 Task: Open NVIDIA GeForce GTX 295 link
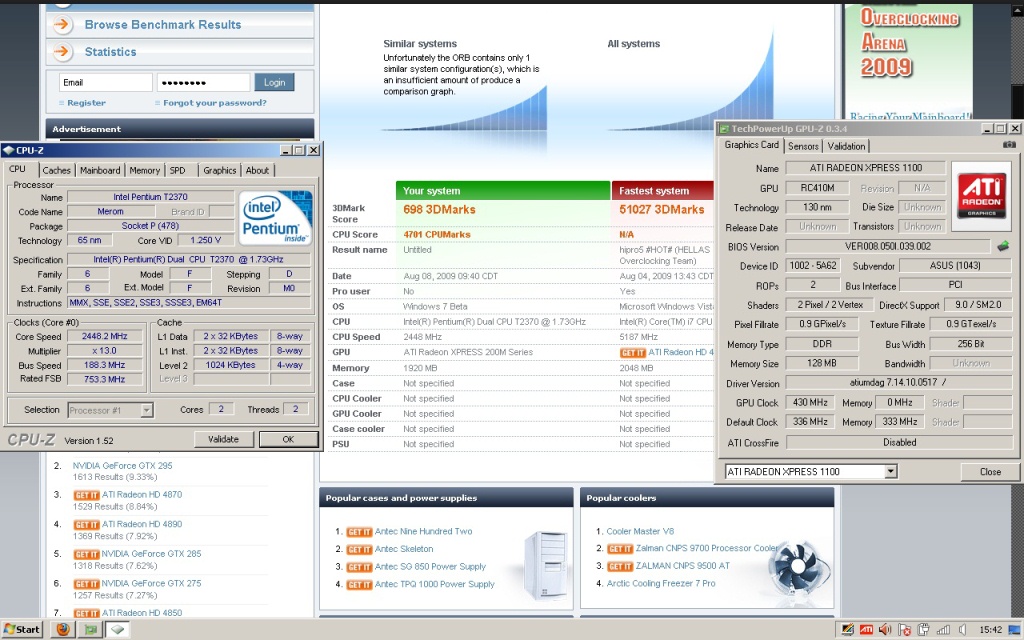pyautogui.click(x=122, y=466)
